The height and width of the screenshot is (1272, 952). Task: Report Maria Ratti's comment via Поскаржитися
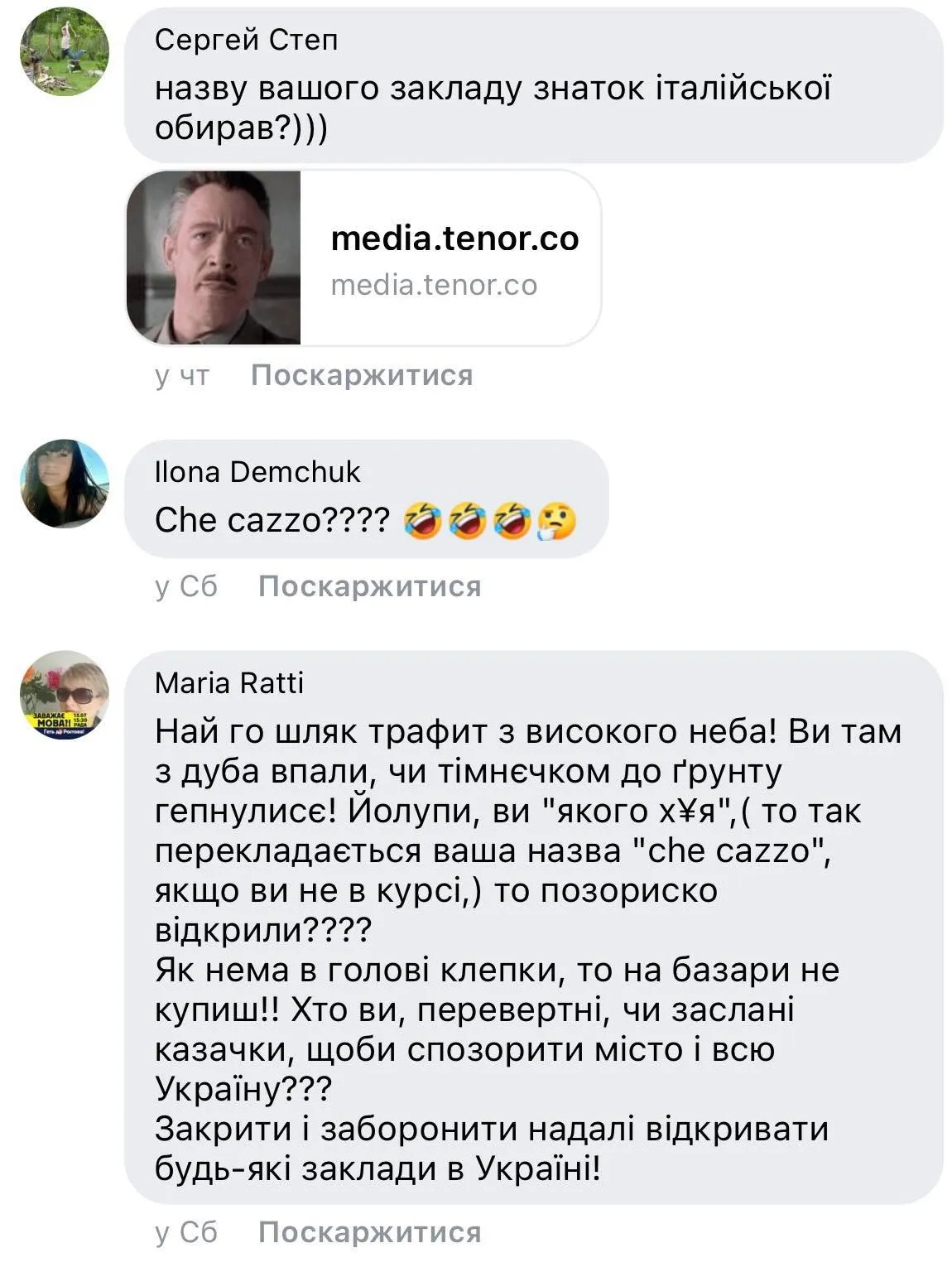coord(369,1232)
